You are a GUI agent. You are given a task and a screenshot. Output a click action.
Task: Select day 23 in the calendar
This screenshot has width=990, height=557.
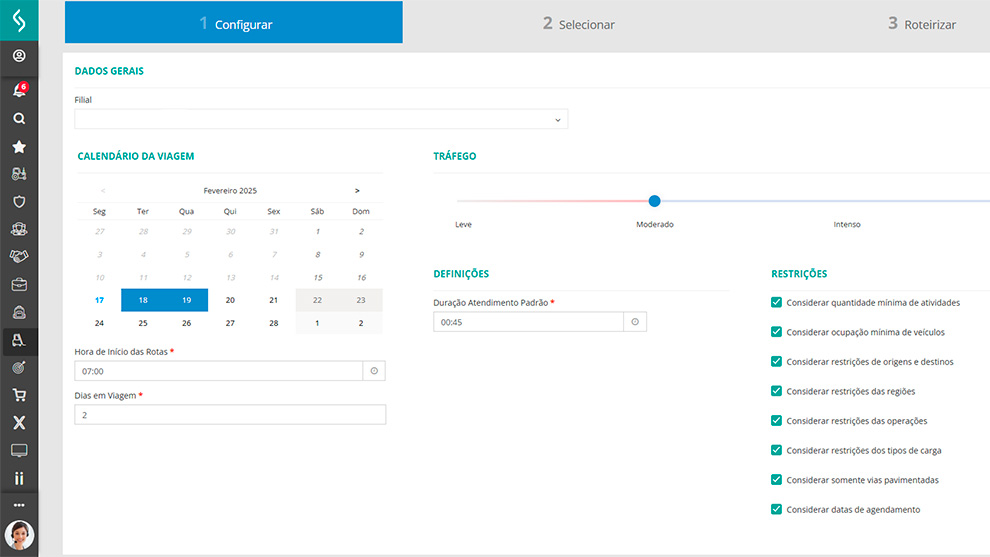tap(361, 300)
